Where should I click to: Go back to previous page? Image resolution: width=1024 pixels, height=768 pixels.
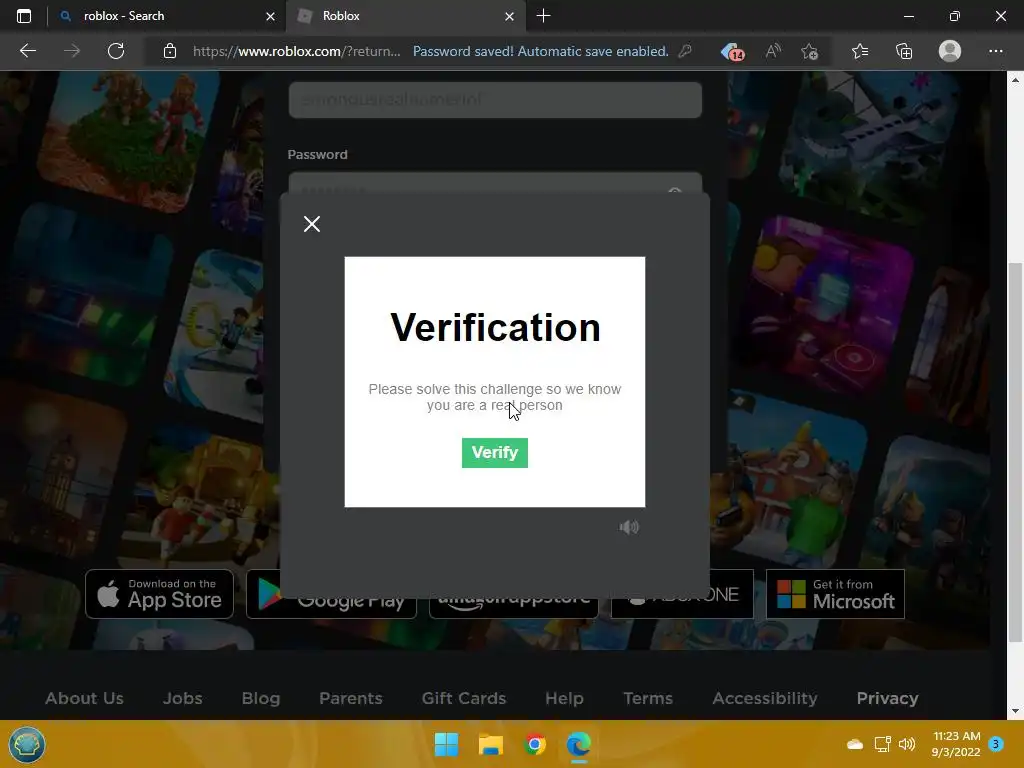(27, 51)
